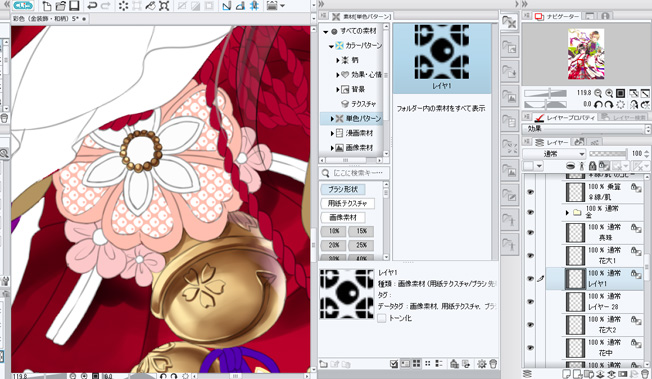This screenshot has width=652, height=379.
Task: Hide the 花大1 layer
Action: [x=530, y=255]
